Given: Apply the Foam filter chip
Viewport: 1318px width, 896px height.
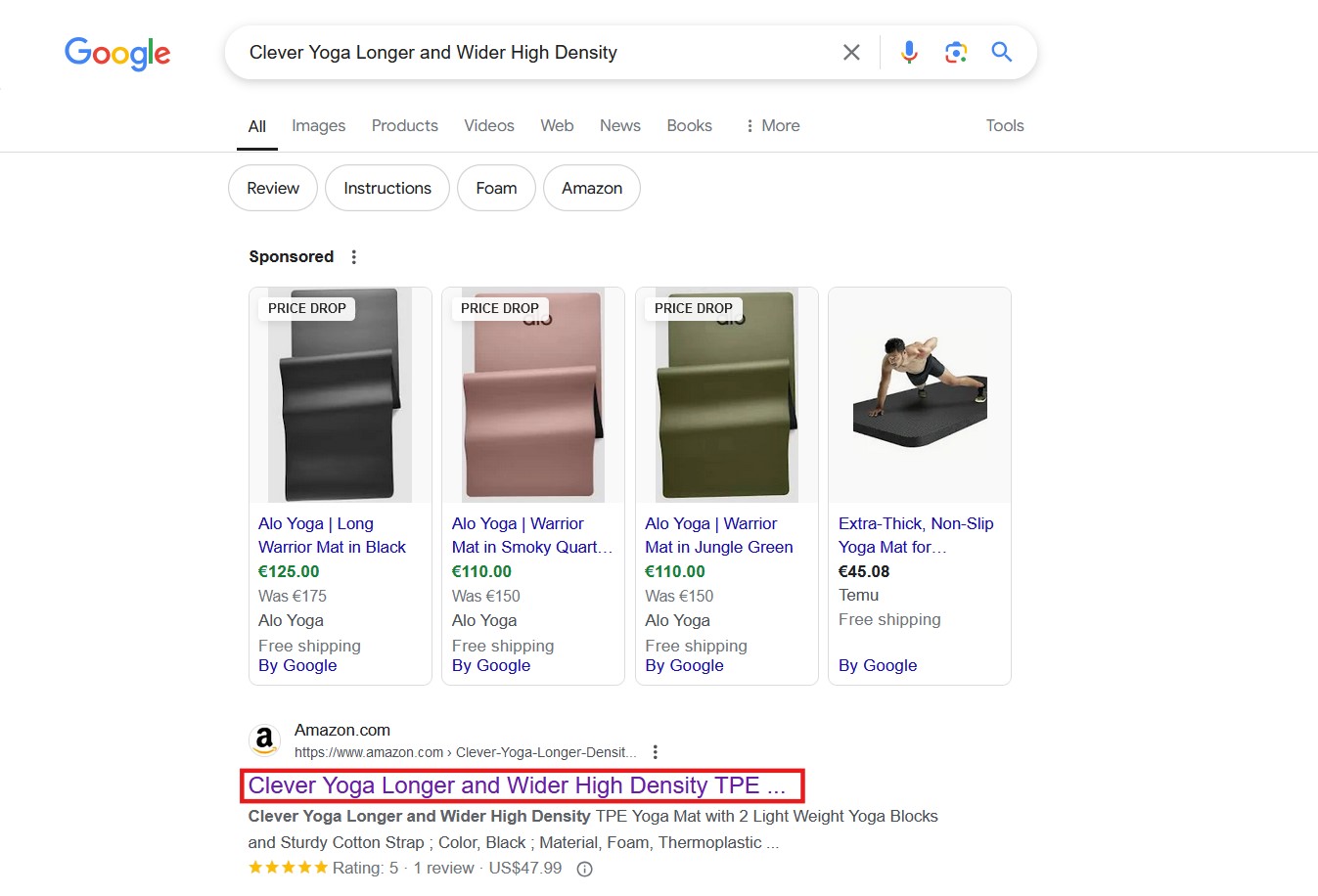Looking at the screenshot, I should click(x=496, y=187).
